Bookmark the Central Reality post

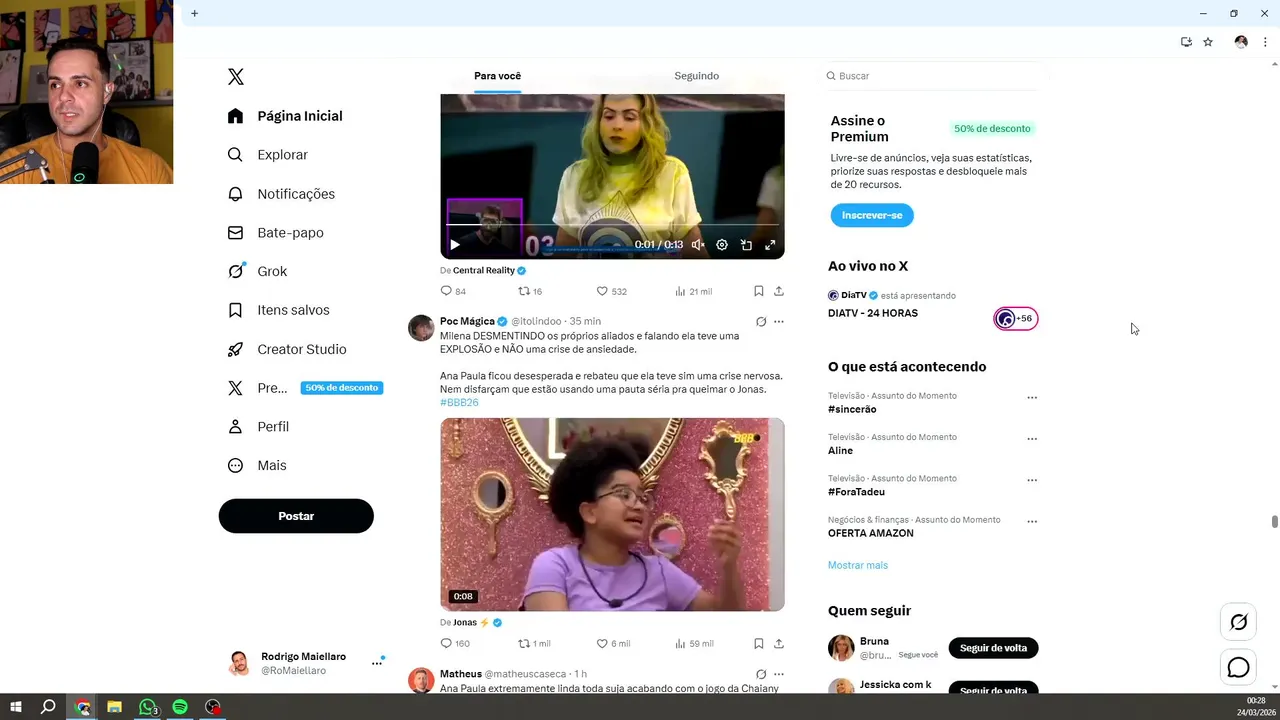759,291
